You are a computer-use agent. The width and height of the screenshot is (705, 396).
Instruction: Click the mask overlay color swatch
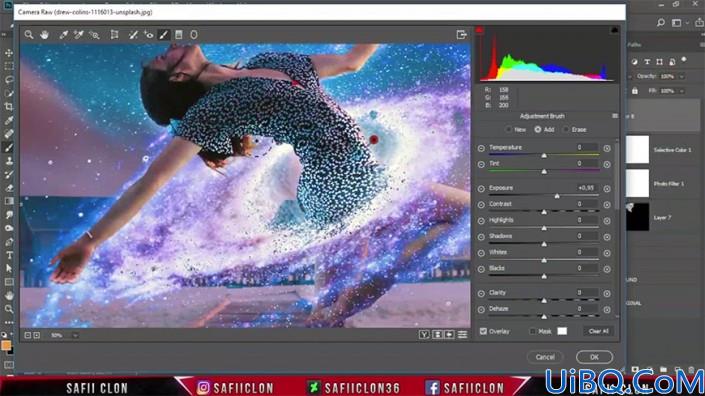(562, 331)
